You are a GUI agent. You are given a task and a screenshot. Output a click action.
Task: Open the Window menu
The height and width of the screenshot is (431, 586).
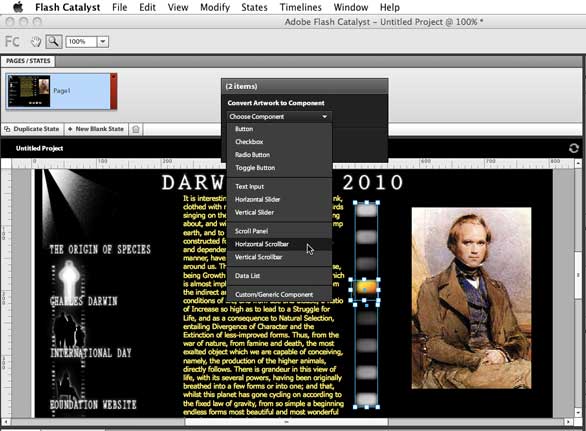click(x=351, y=7)
